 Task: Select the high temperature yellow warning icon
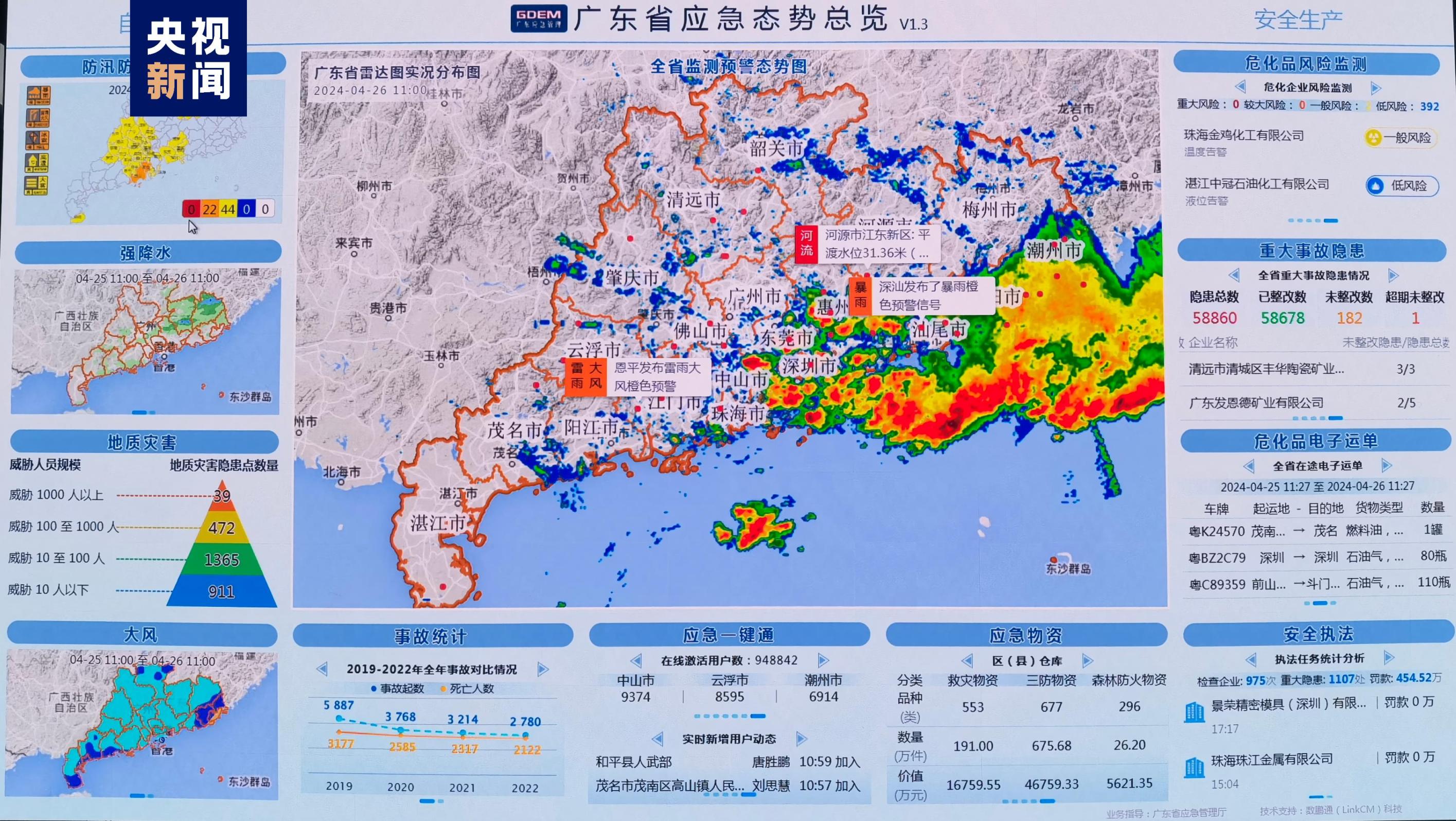pyautogui.click(x=38, y=163)
